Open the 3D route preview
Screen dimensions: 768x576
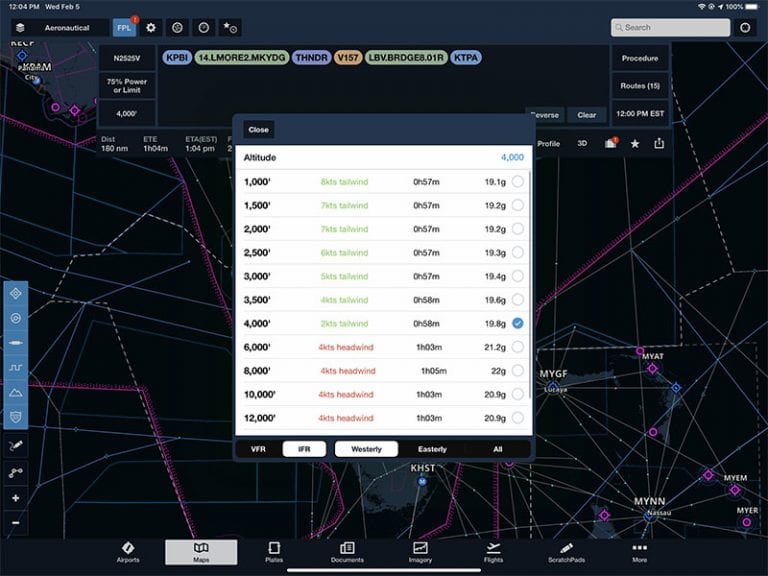tap(582, 144)
